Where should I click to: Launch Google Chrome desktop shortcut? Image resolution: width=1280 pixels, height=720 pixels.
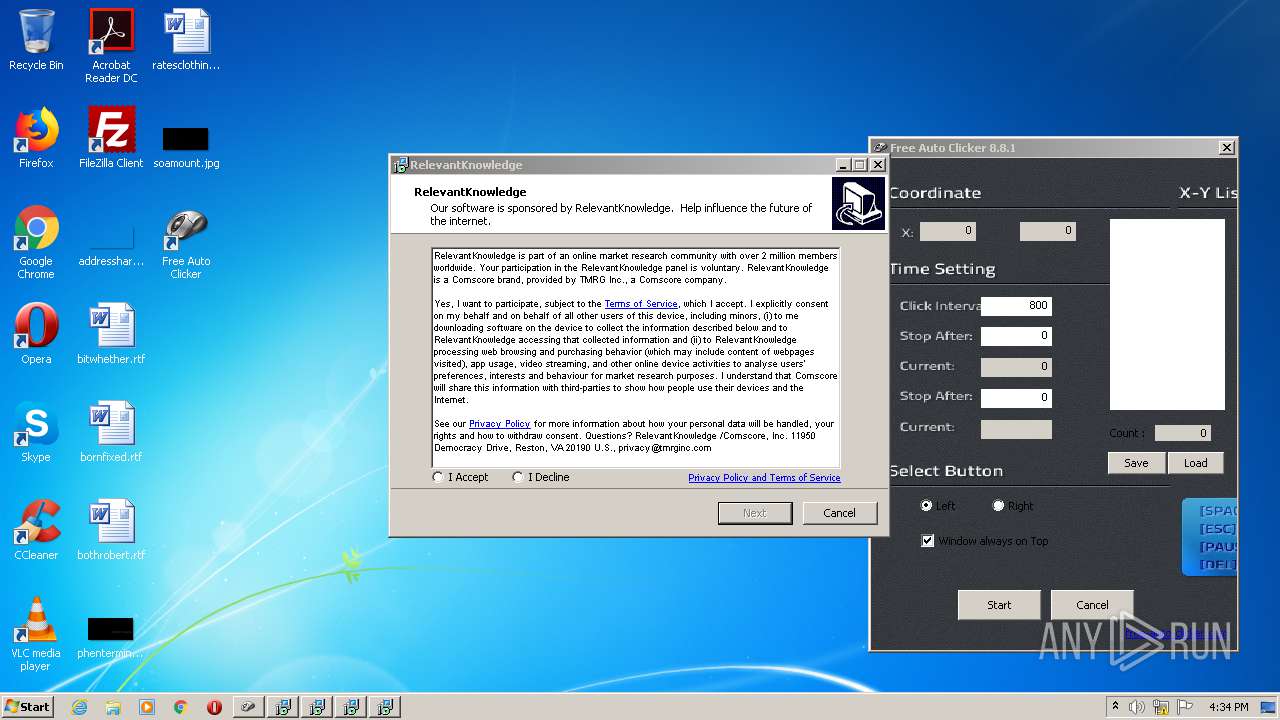pyautogui.click(x=36, y=243)
